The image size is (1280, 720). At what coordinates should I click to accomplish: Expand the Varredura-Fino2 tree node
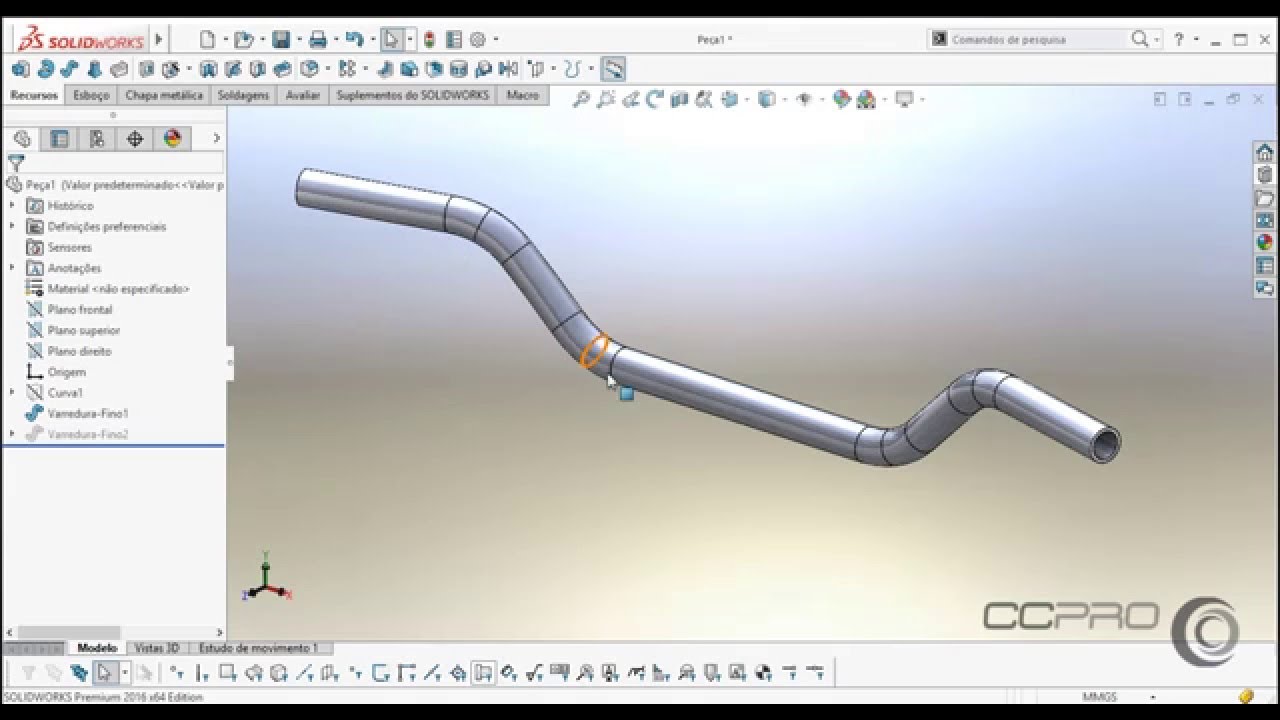(12, 434)
